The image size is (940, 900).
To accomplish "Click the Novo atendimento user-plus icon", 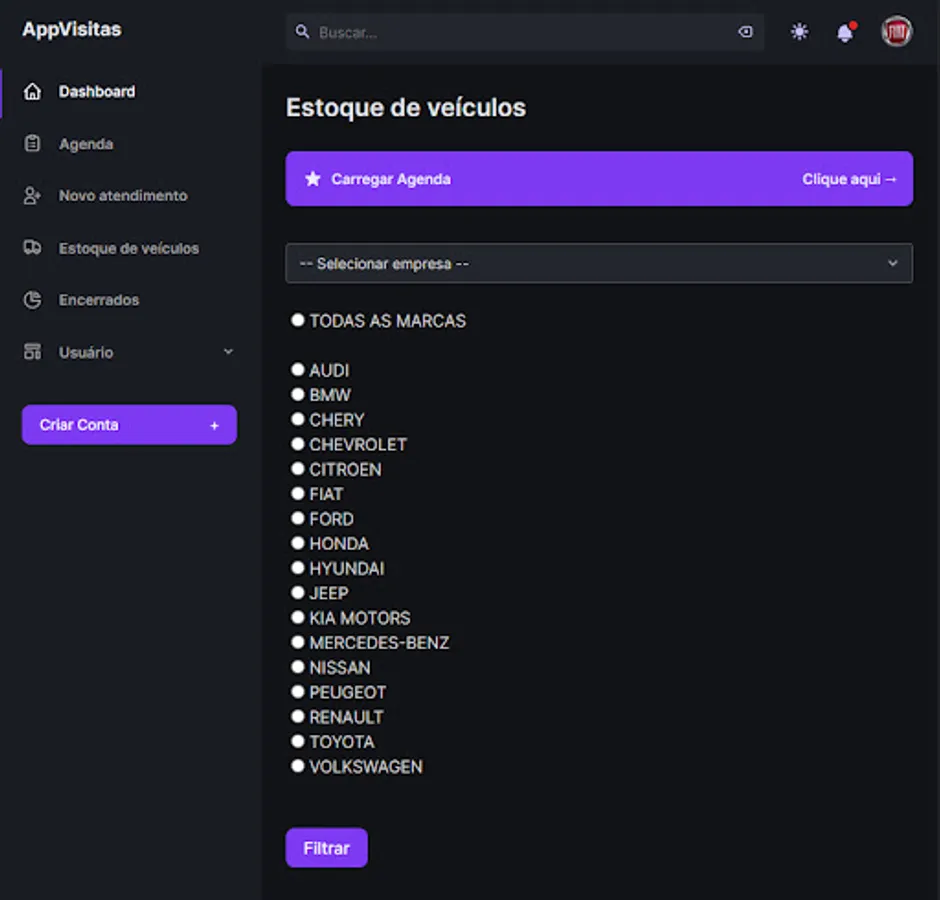I will pos(32,196).
